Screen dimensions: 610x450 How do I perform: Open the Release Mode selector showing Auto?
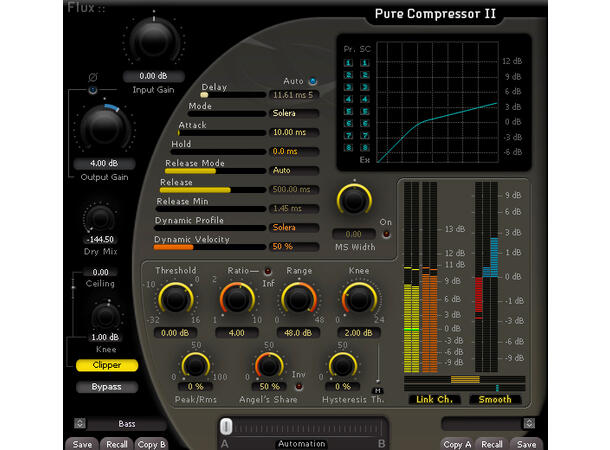tap(294, 170)
